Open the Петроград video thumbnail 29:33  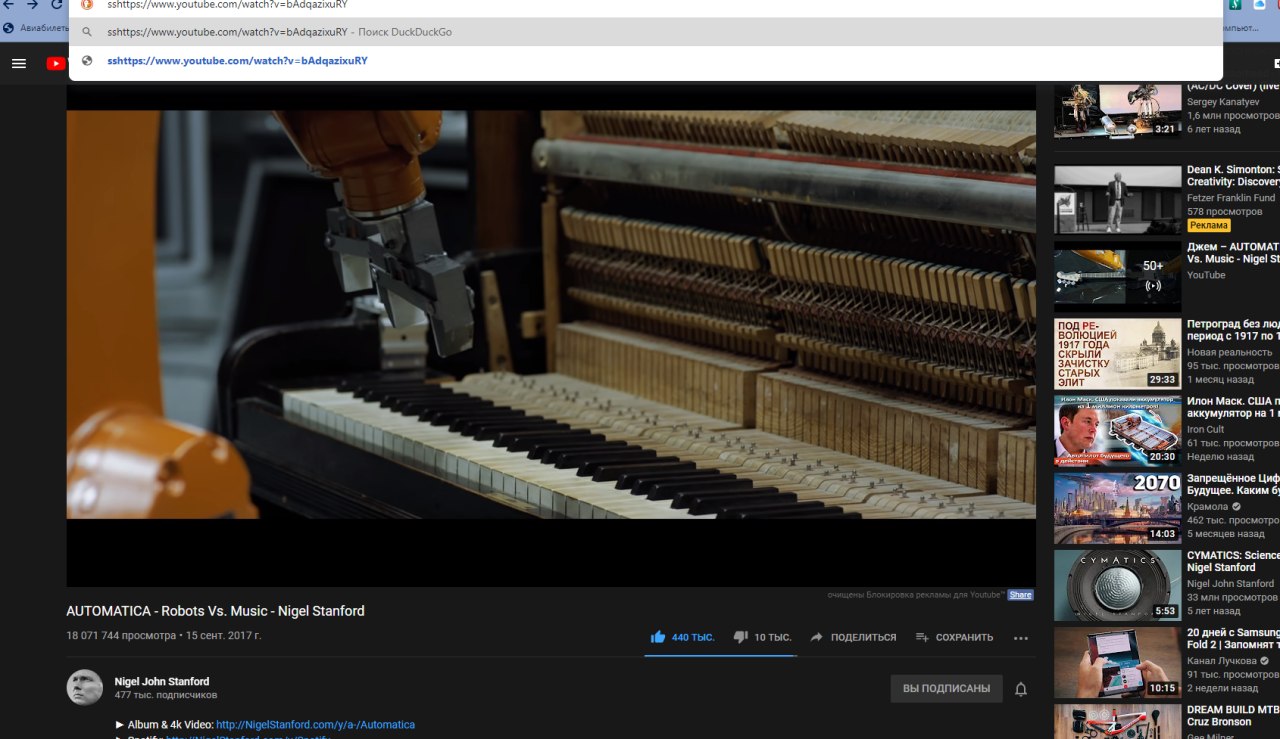(x=1117, y=354)
